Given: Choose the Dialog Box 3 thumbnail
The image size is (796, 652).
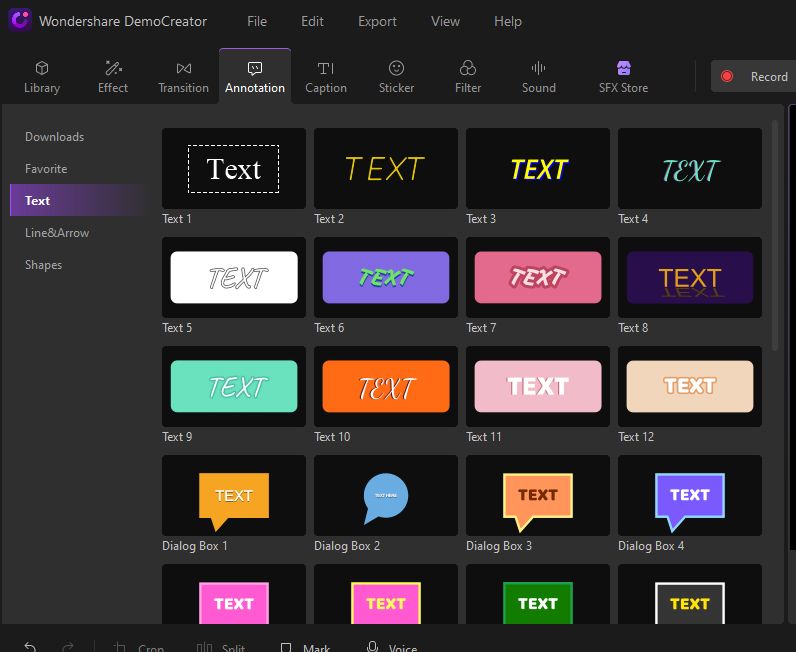Looking at the screenshot, I should (538, 496).
